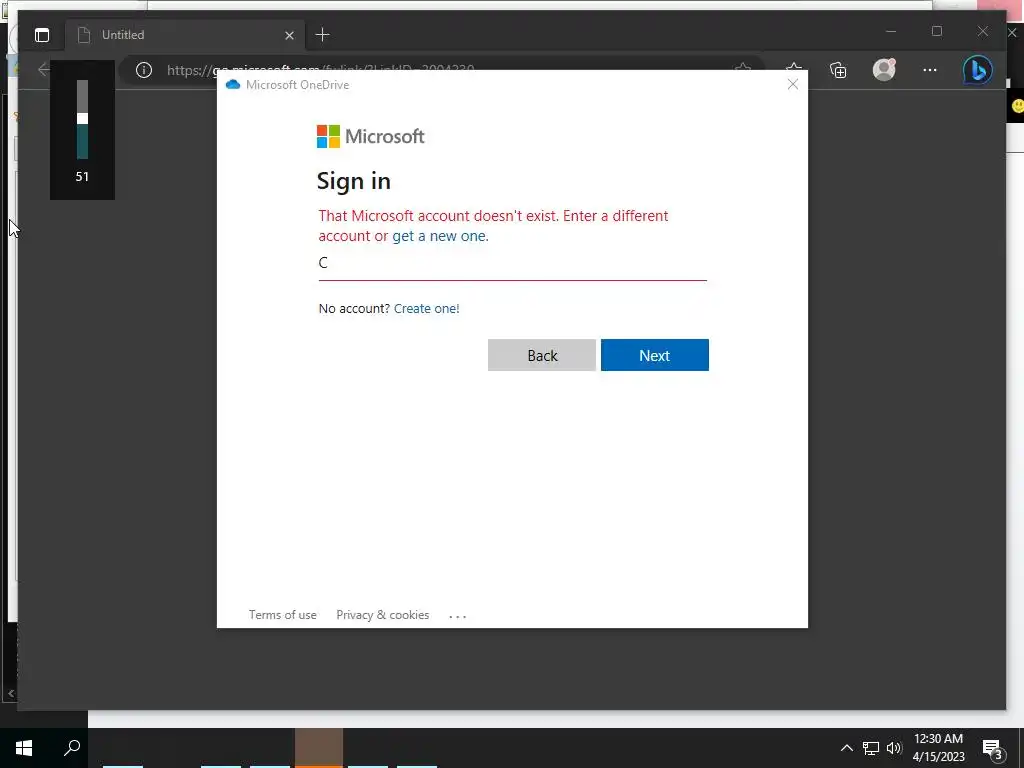Viewport: 1024px width, 768px height.
Task: Open taskbar search magnifier
Action: 72,748
